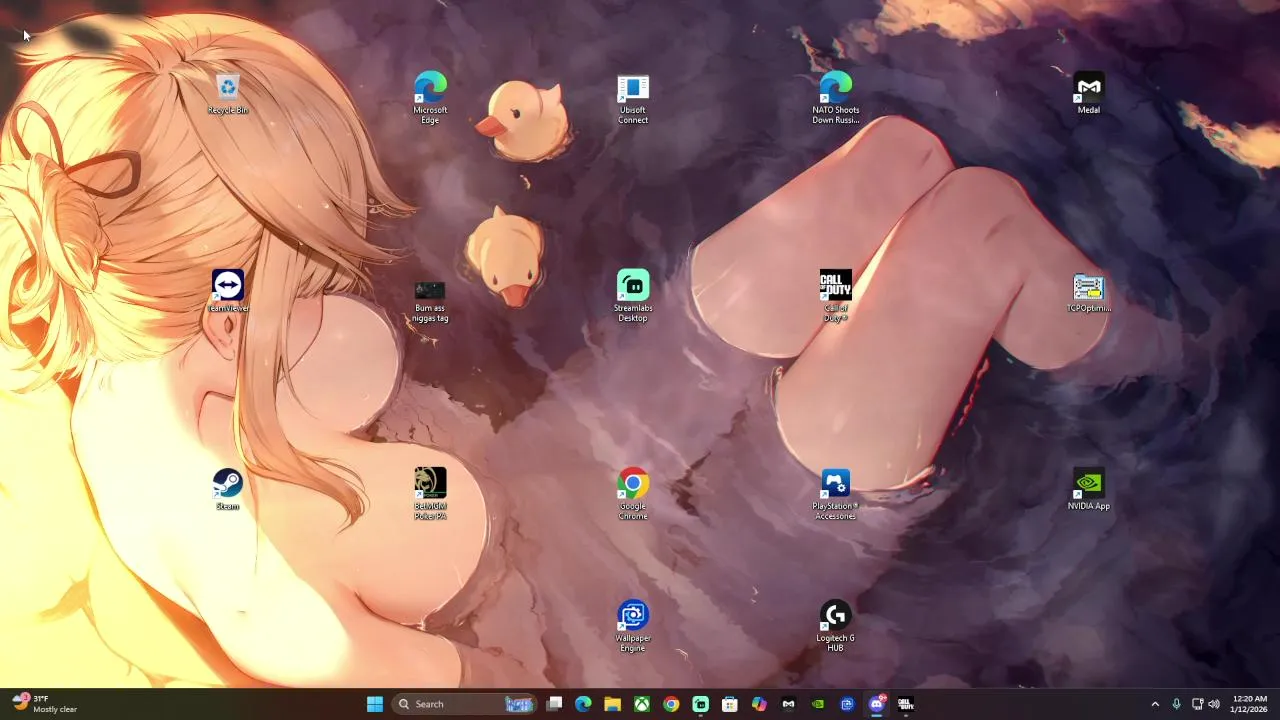Select the BetMGM Poker PA shortcut
The image size is (1280, 720).
(430, 494)
